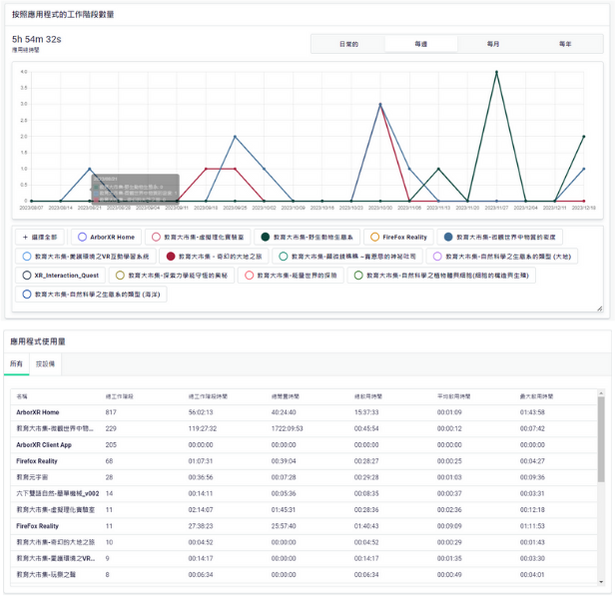Click the ArborXR Home legend circle icon
Image resolution: width=615 pixels, height=596 pixels.
point(83,237)
